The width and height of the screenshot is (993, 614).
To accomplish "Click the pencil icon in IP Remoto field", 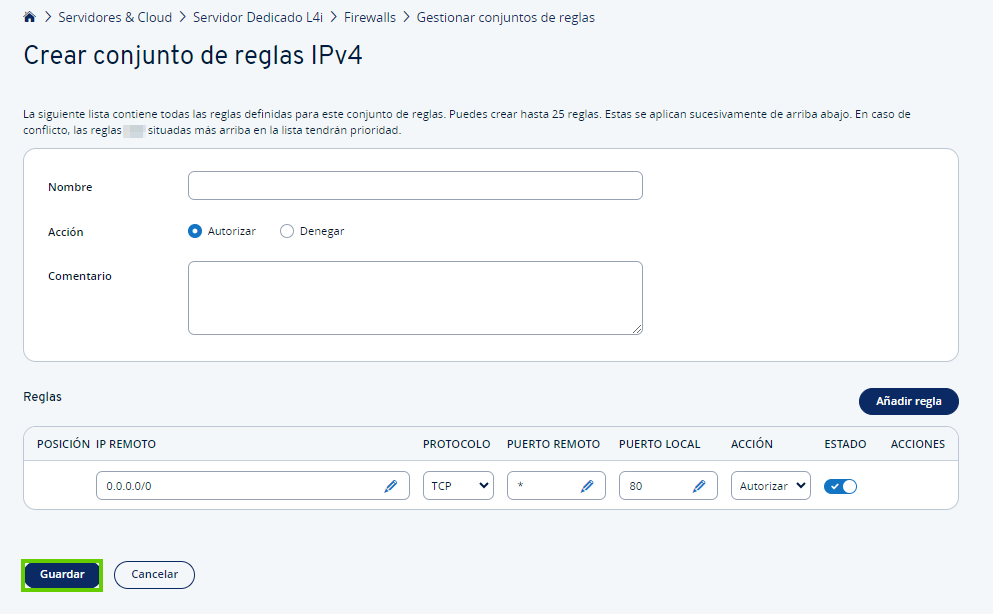I will click(x=390, y=486).
